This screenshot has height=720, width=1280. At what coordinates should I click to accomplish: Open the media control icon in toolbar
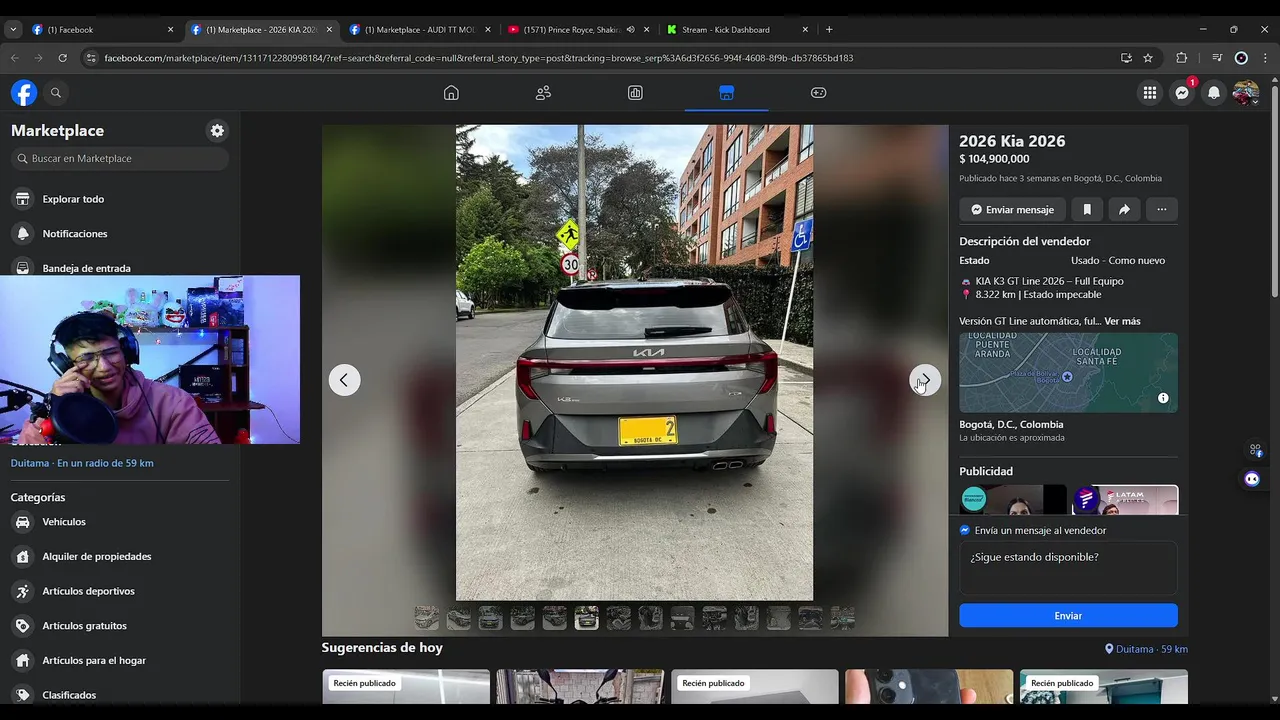pyautogui.click(x=1217, y=58)
